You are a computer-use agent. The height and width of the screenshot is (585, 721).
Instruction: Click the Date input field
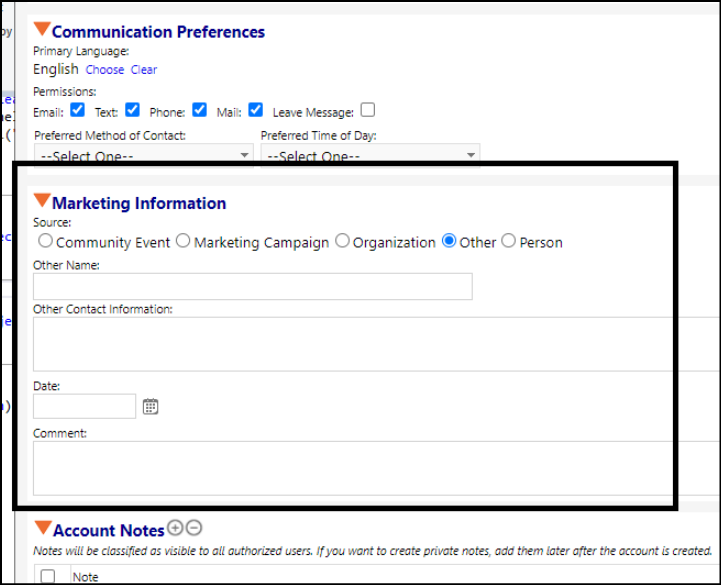[x=84, y=406]
